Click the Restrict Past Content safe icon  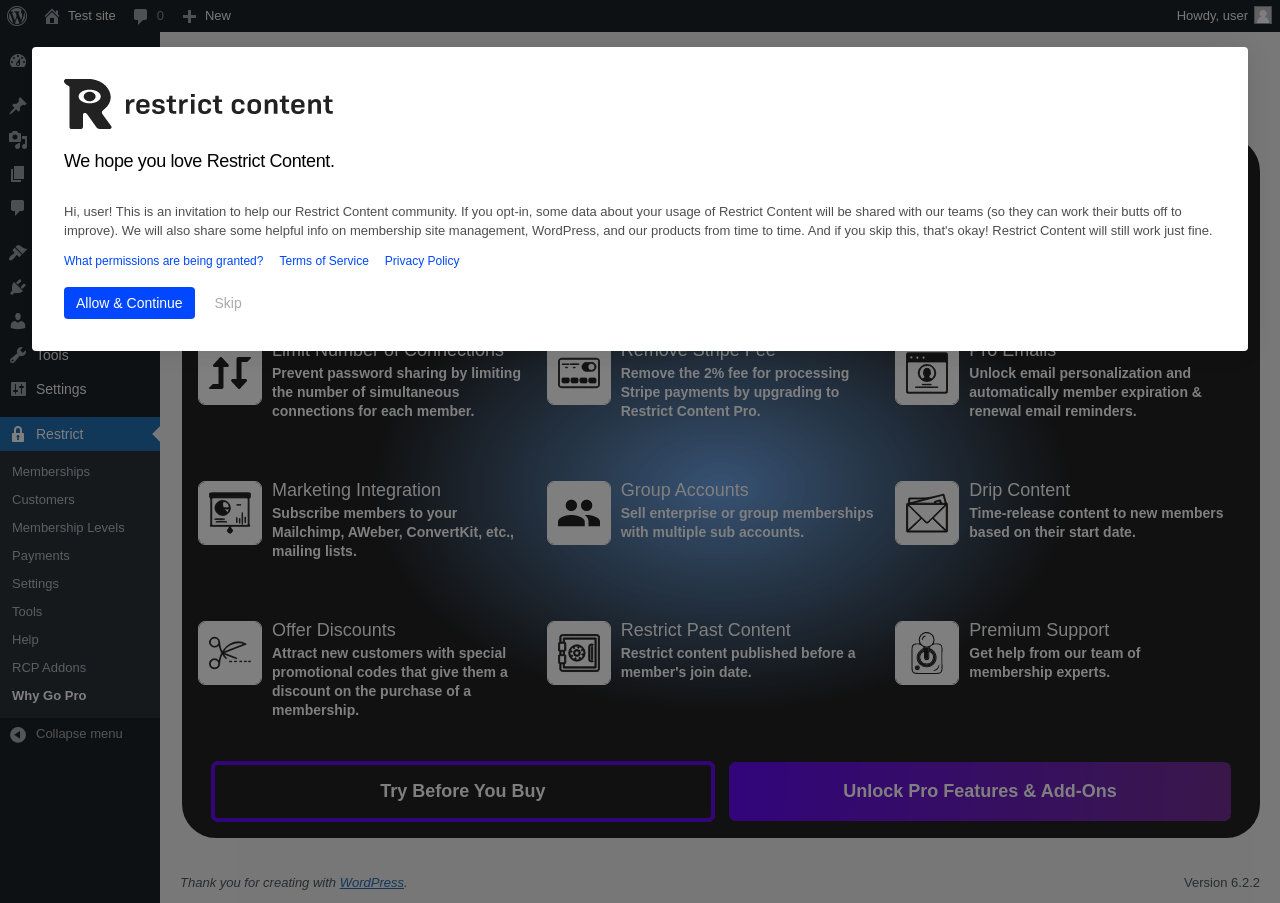click(579, 653)
